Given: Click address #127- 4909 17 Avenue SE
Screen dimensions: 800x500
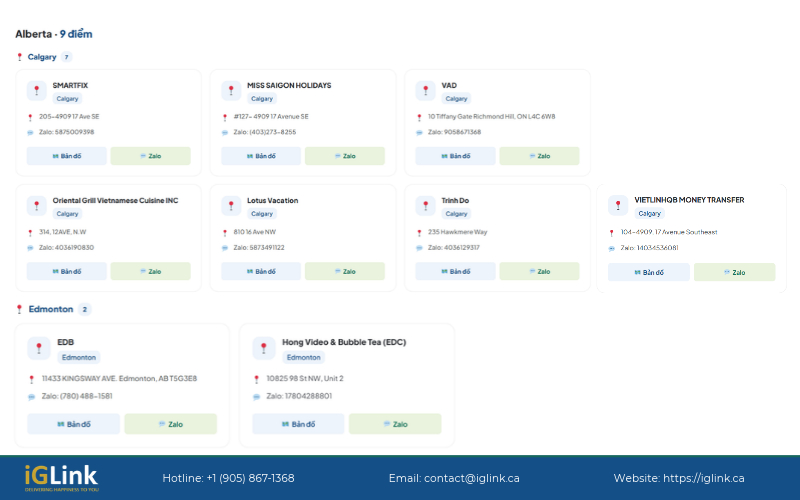Looking at the screenshot, I should (x=271, y=116).
